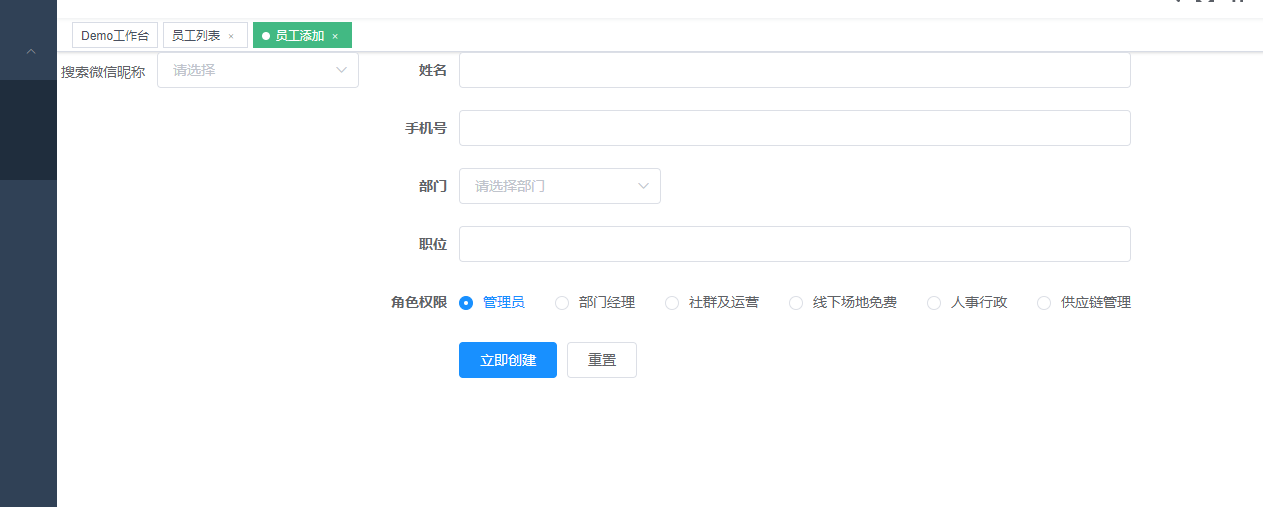
Task: Click the 立即创建 button
Action: (x=508, y=360)
